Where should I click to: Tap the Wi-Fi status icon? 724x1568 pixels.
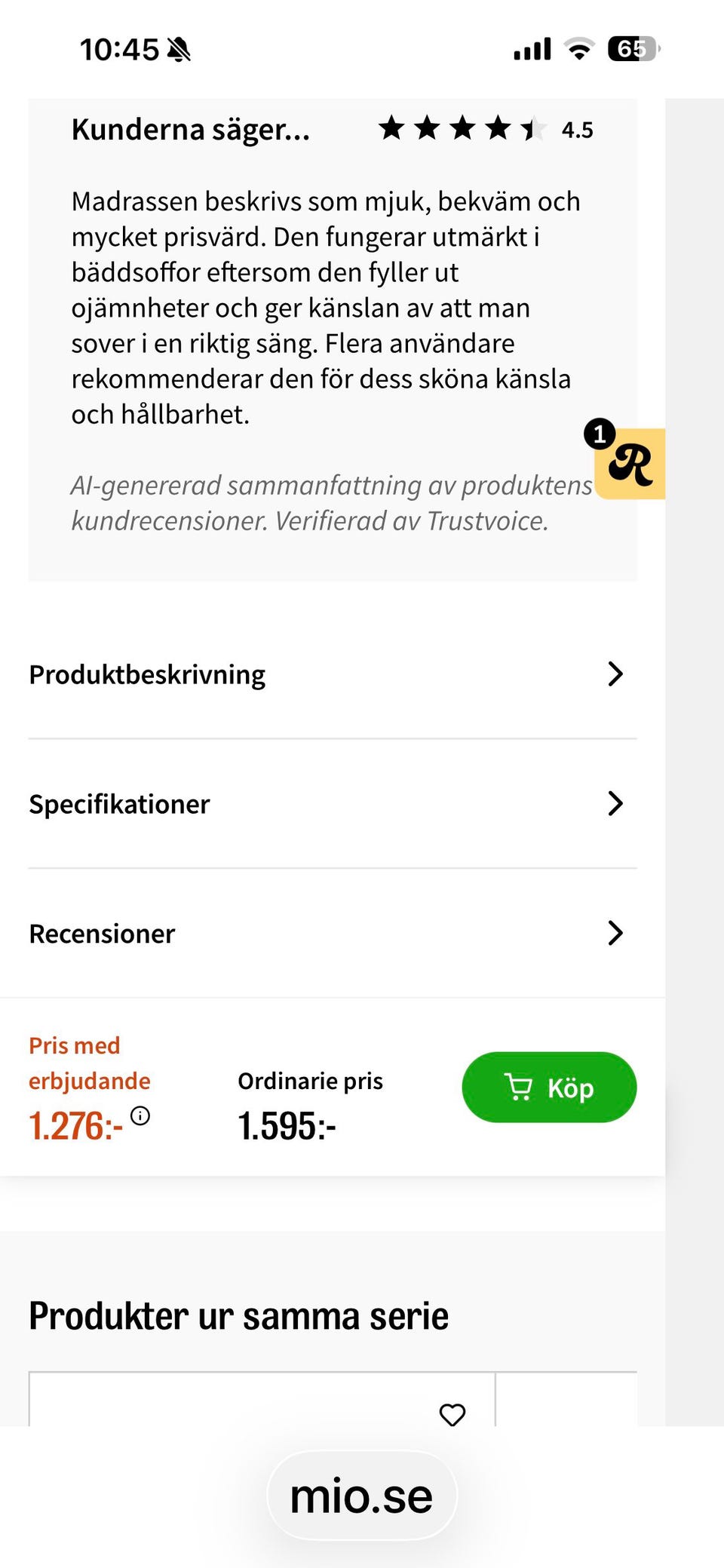579,50
